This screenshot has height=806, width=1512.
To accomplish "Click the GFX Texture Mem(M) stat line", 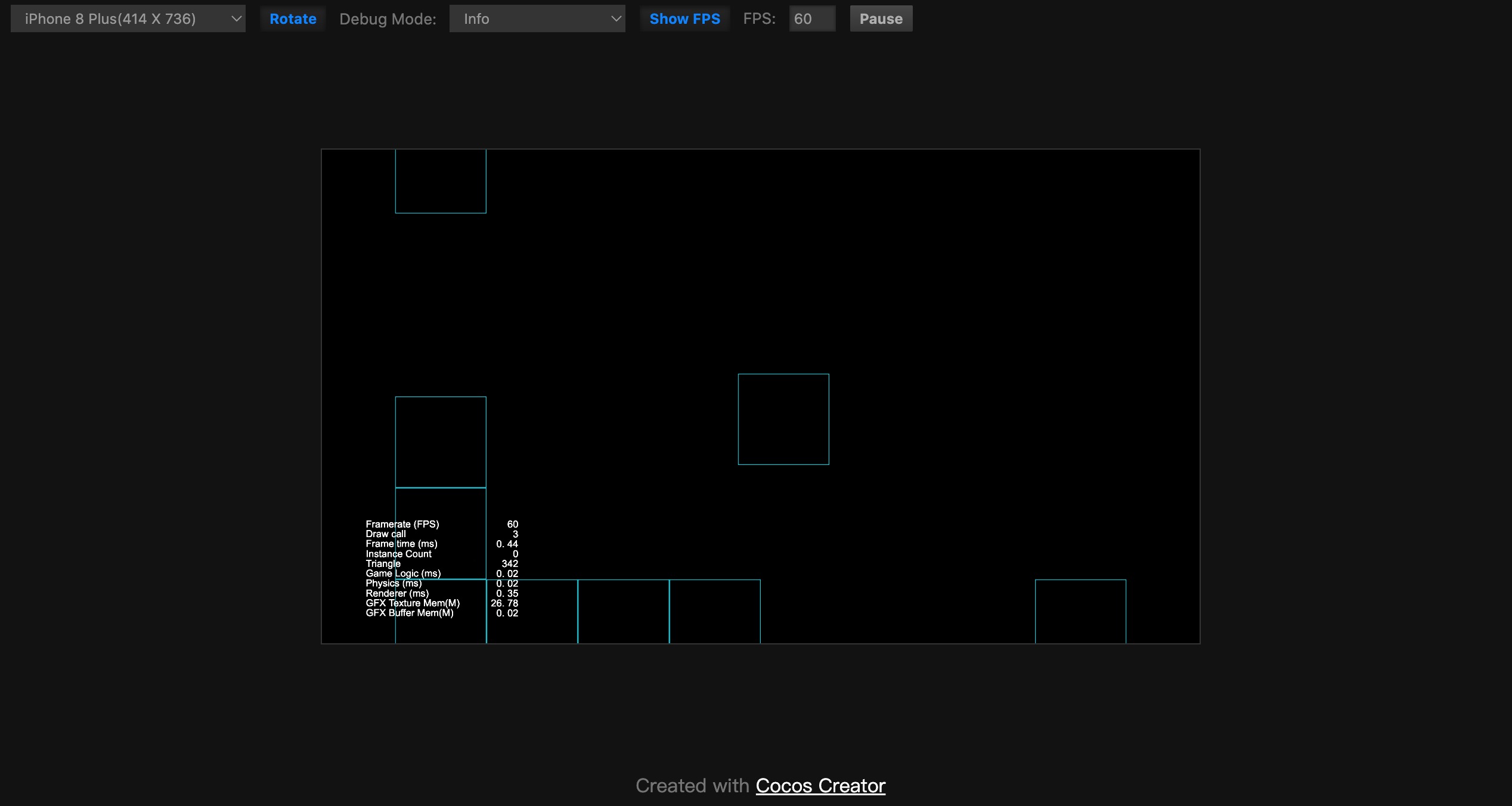I will pyautogui.click(x=413, y=603).
